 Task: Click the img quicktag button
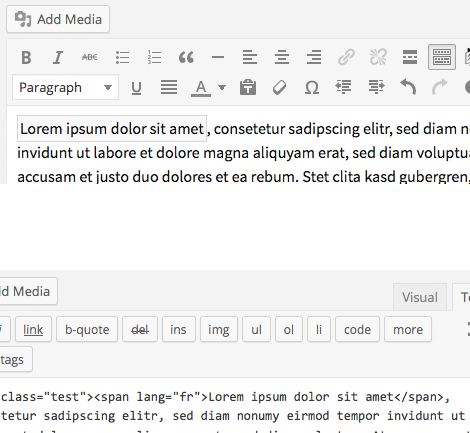pyautogui.click(x=219, y=330)
